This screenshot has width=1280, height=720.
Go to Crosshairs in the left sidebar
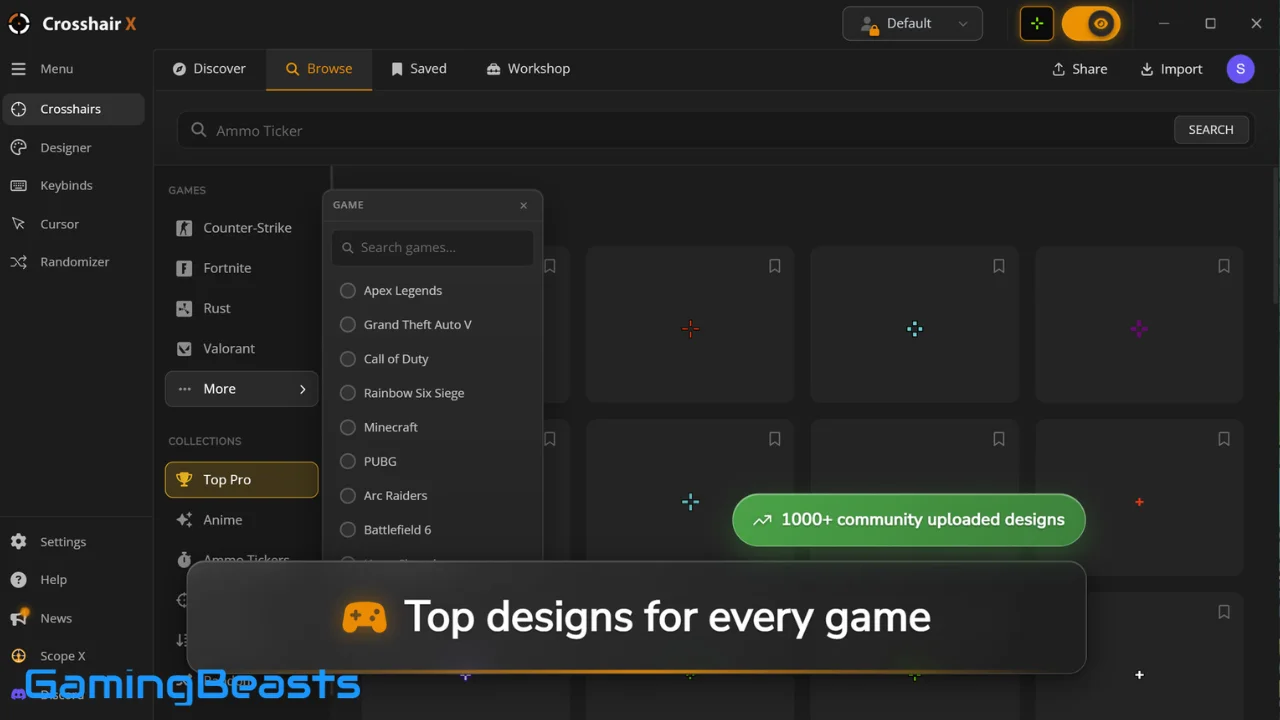click(73, 109)
